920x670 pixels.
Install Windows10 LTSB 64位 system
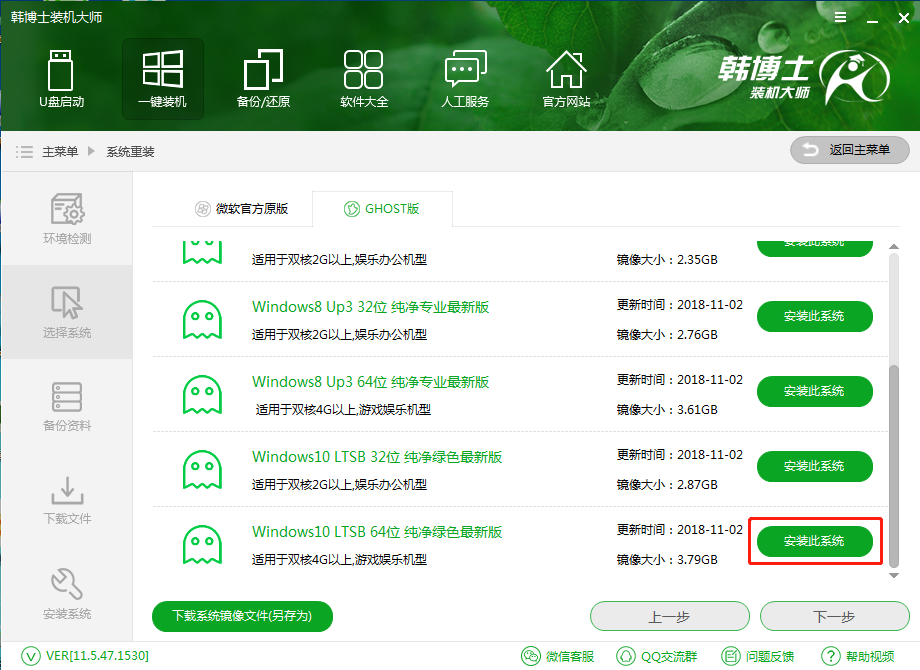coord(814,541)
